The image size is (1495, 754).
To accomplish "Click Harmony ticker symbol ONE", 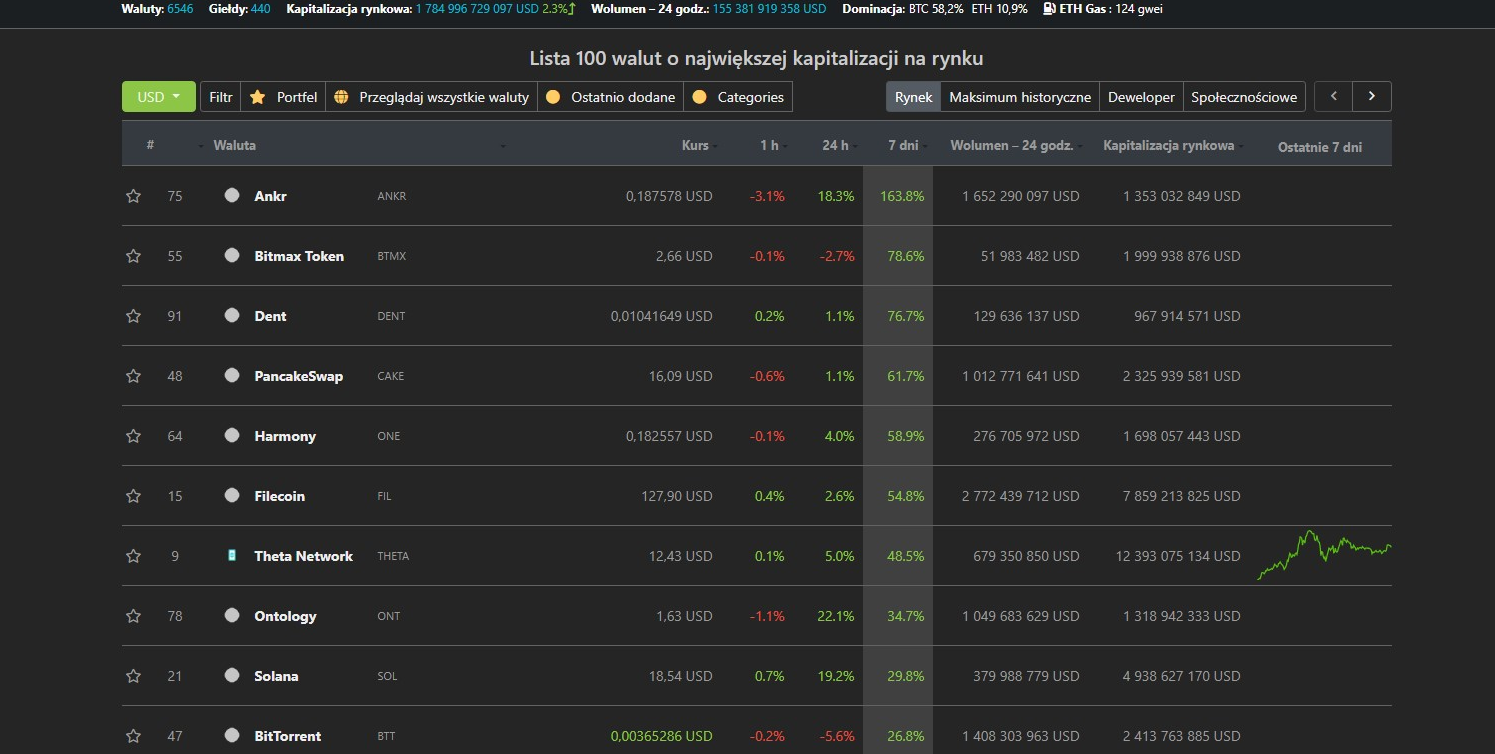I will 388,436.
